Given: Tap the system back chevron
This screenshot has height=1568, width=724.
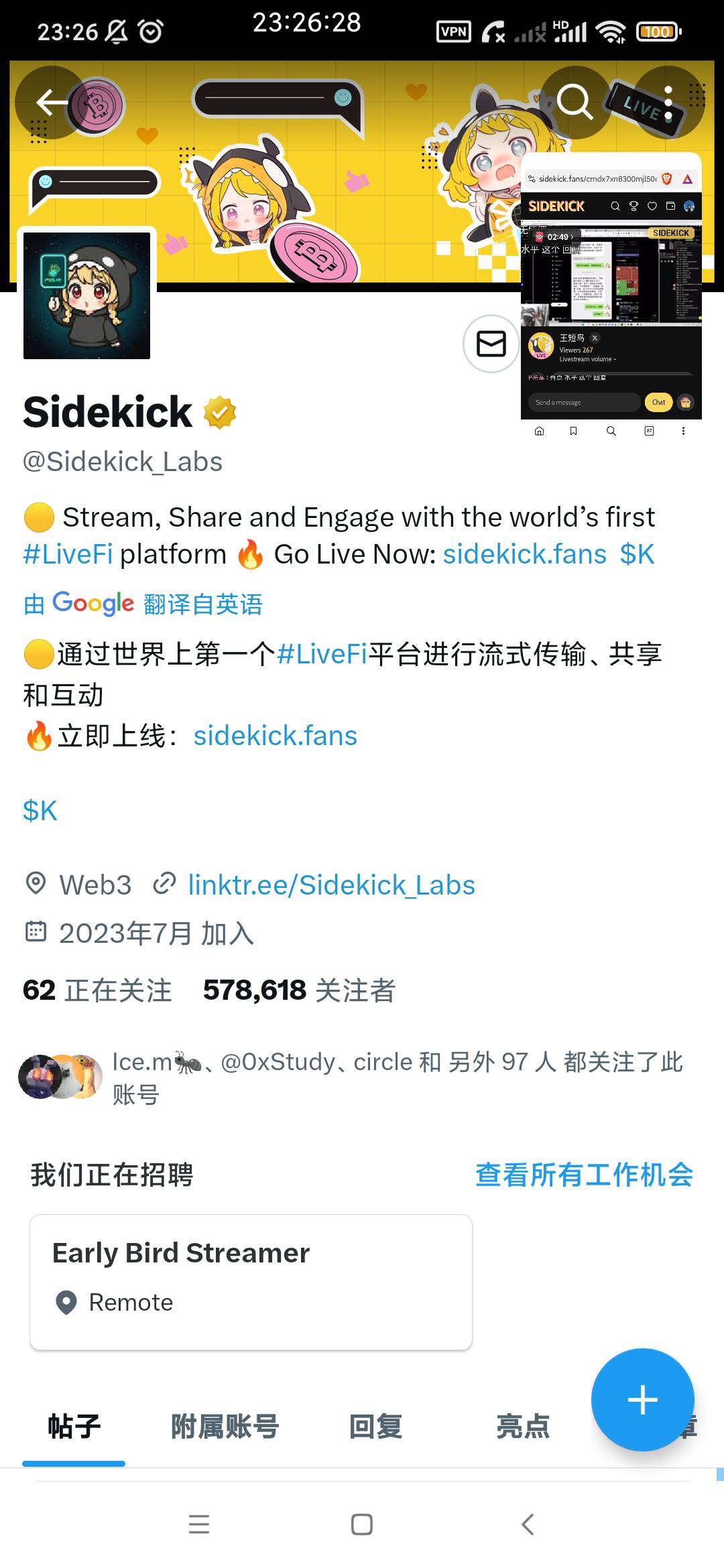Looking at the screenshot, I should [x=528, y=1524].
